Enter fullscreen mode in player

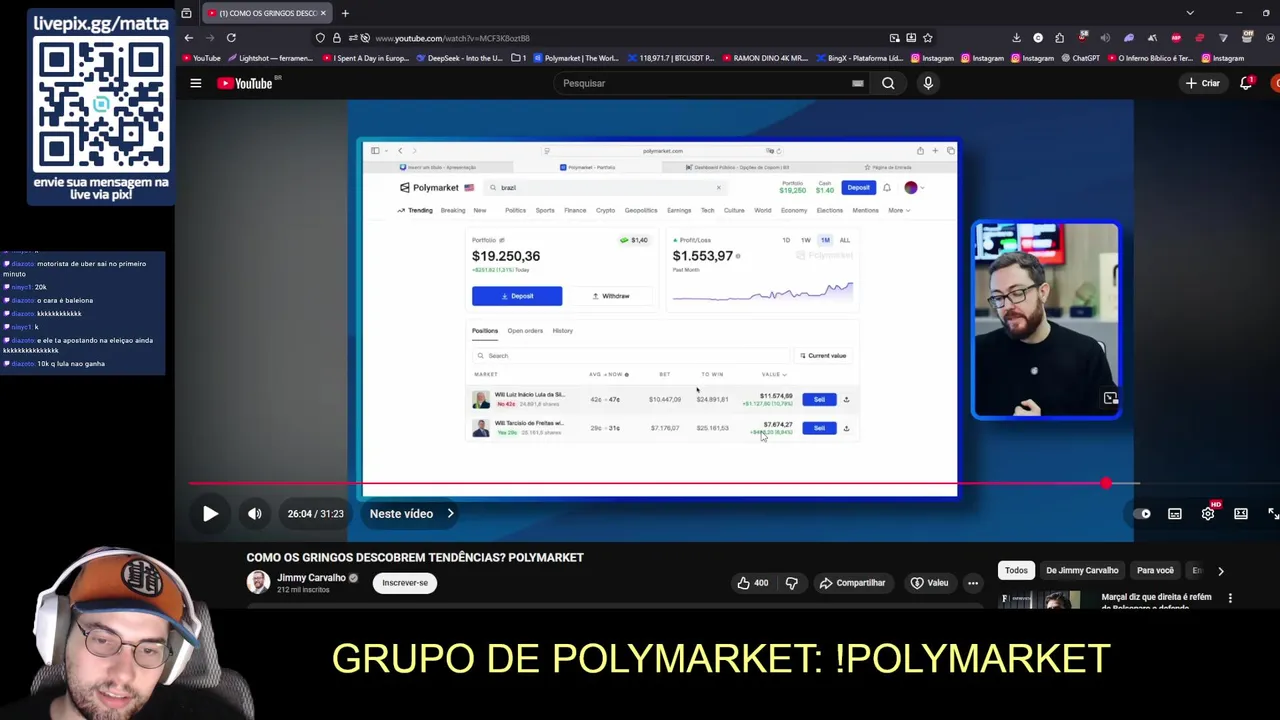click(1273, 514)
